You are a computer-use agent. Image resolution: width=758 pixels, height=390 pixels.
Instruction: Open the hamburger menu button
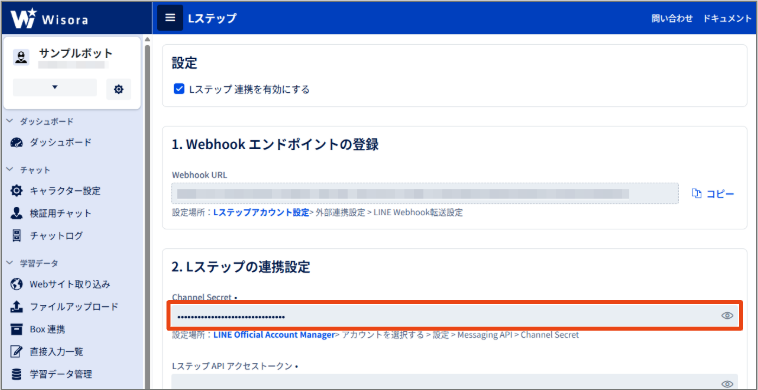point(170,18)
